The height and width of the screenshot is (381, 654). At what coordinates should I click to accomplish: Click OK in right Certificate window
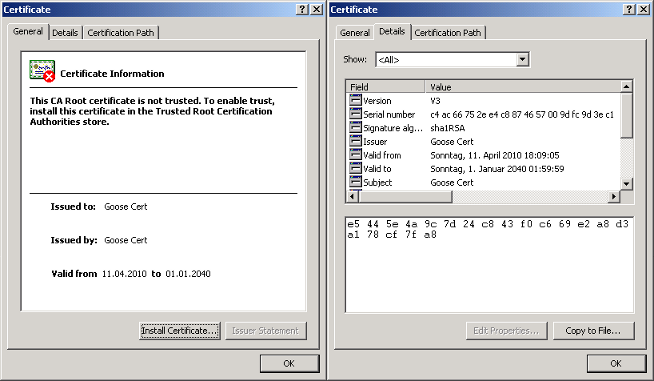[x=616, y=363]
